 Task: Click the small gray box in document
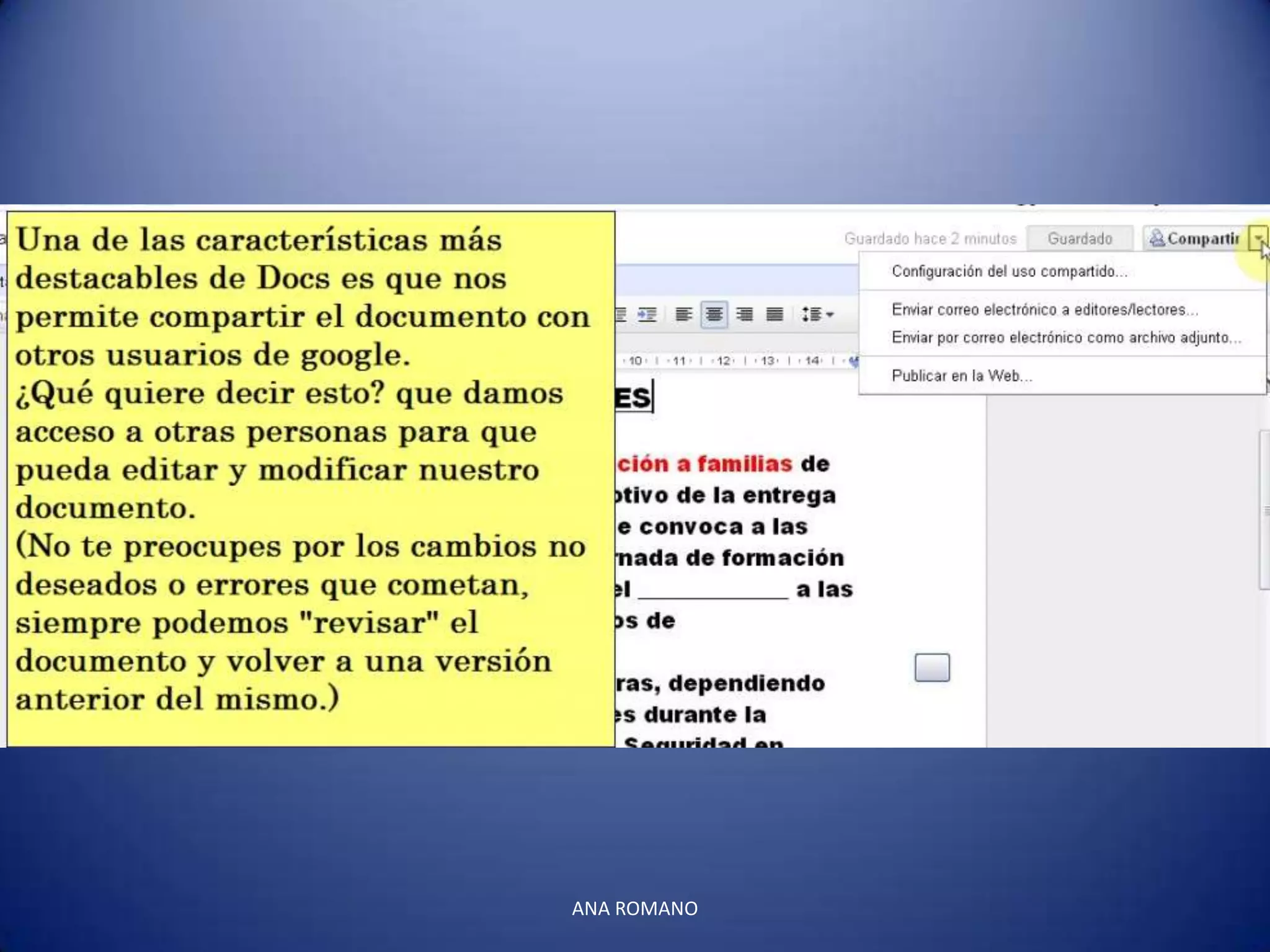click(x=932, y=668)
